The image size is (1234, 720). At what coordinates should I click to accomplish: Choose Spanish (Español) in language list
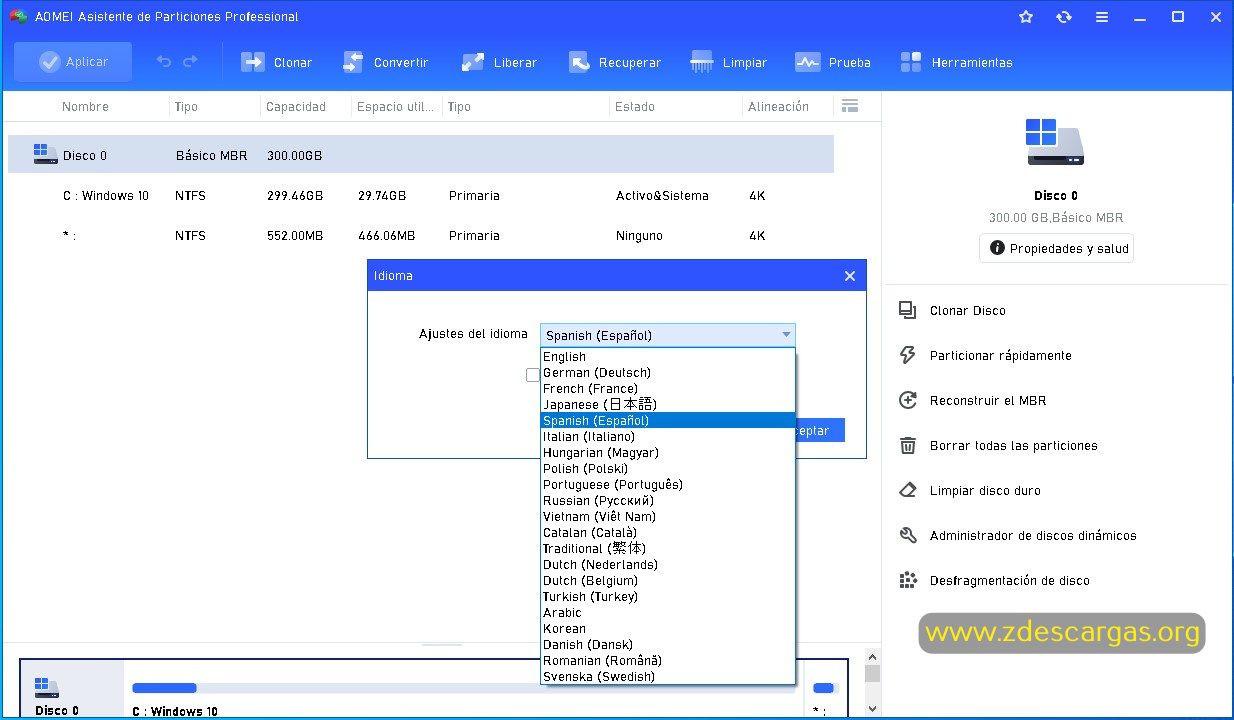[668, 421]
